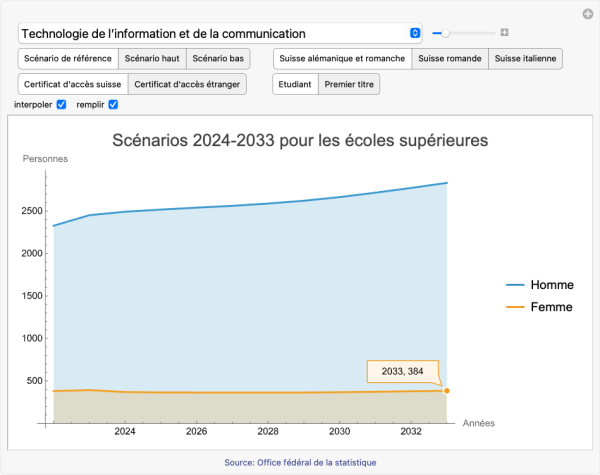Viewport: 600px width, 475px height.
Task: Select Suisse alémanique et romanche region
Action: click(x=342, y=59)
